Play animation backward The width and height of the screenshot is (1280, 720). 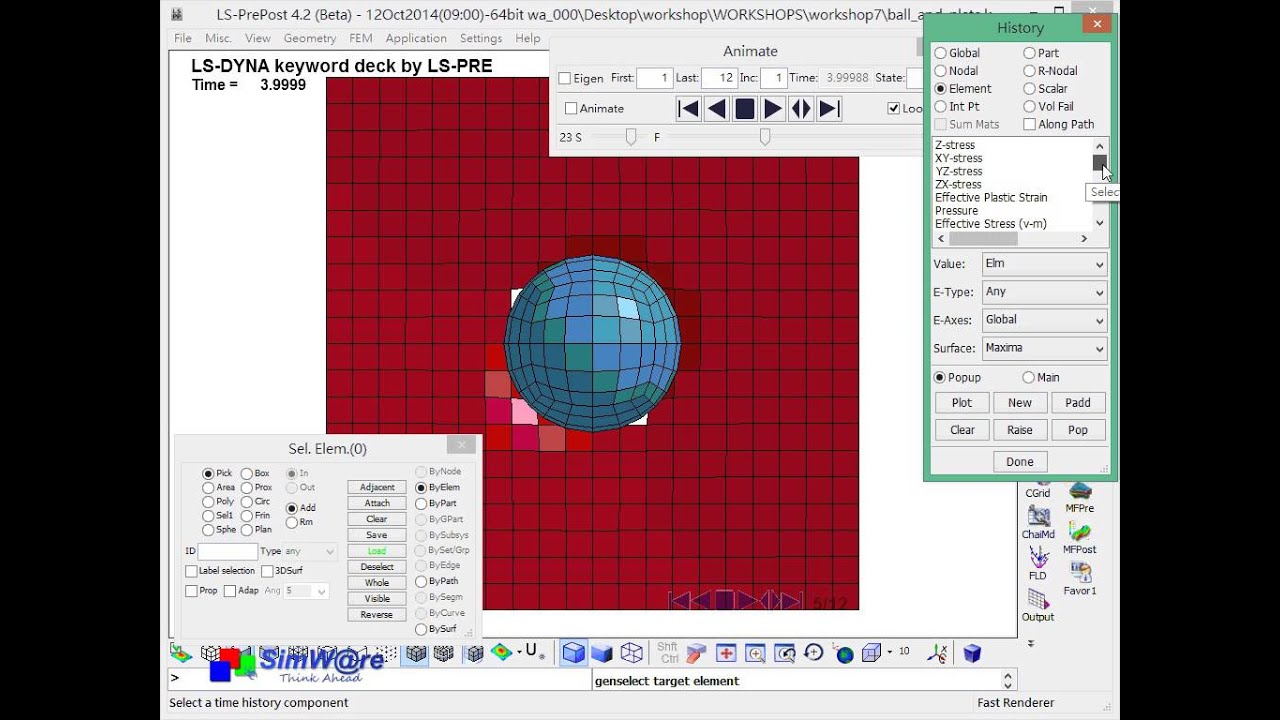(x=716, y=109)
